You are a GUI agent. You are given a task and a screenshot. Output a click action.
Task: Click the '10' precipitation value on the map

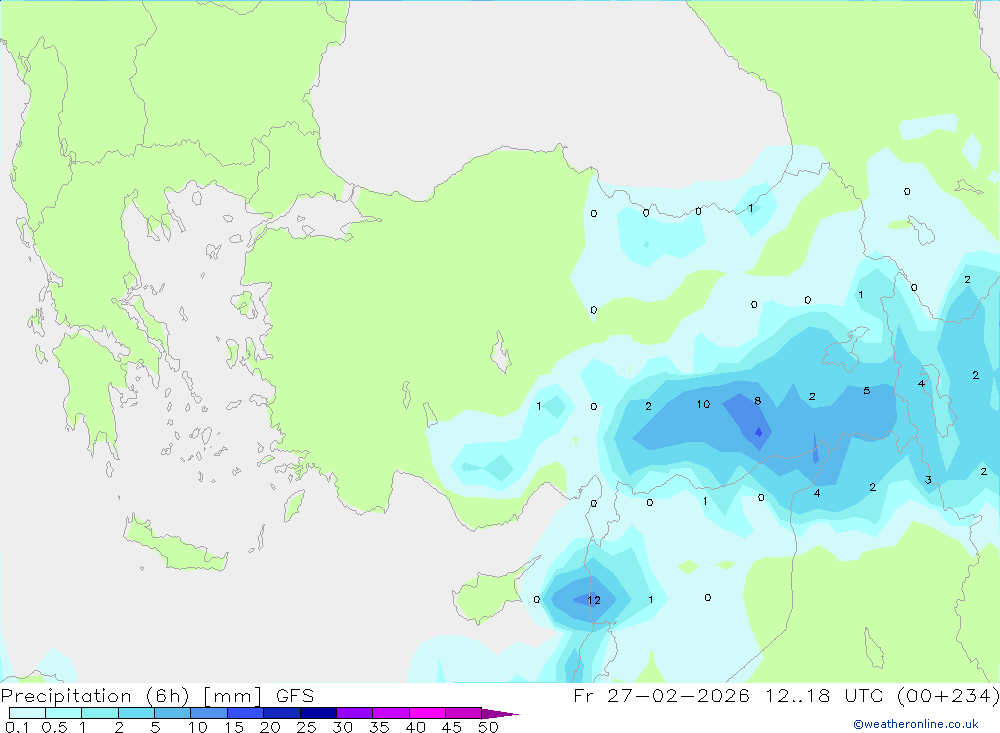703,404
